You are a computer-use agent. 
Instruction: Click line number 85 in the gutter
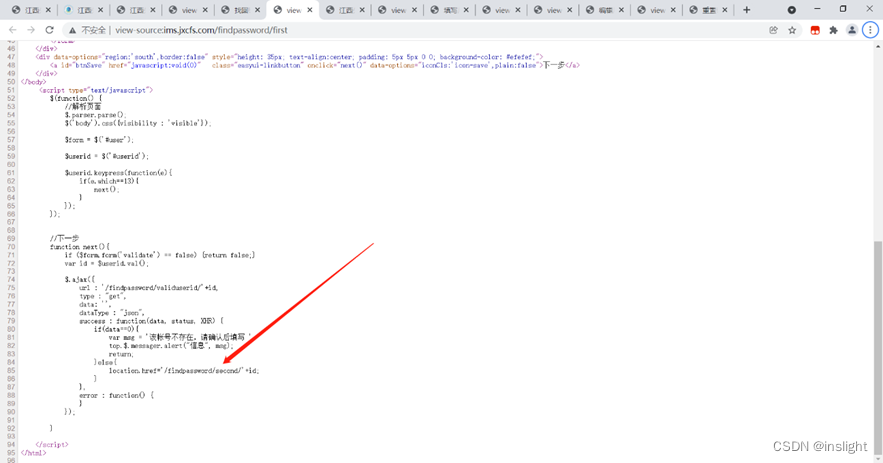[x=11, y=371]
